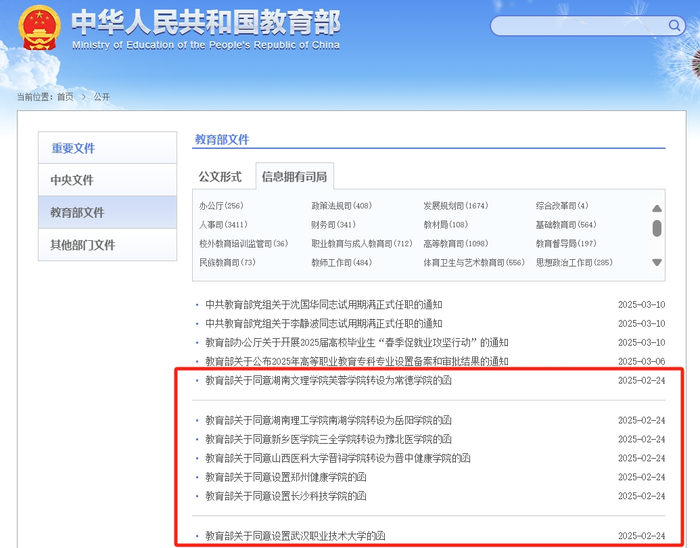Click date 2025-03-06 in the list
This screenshot has width=700, height=548.
642,361
